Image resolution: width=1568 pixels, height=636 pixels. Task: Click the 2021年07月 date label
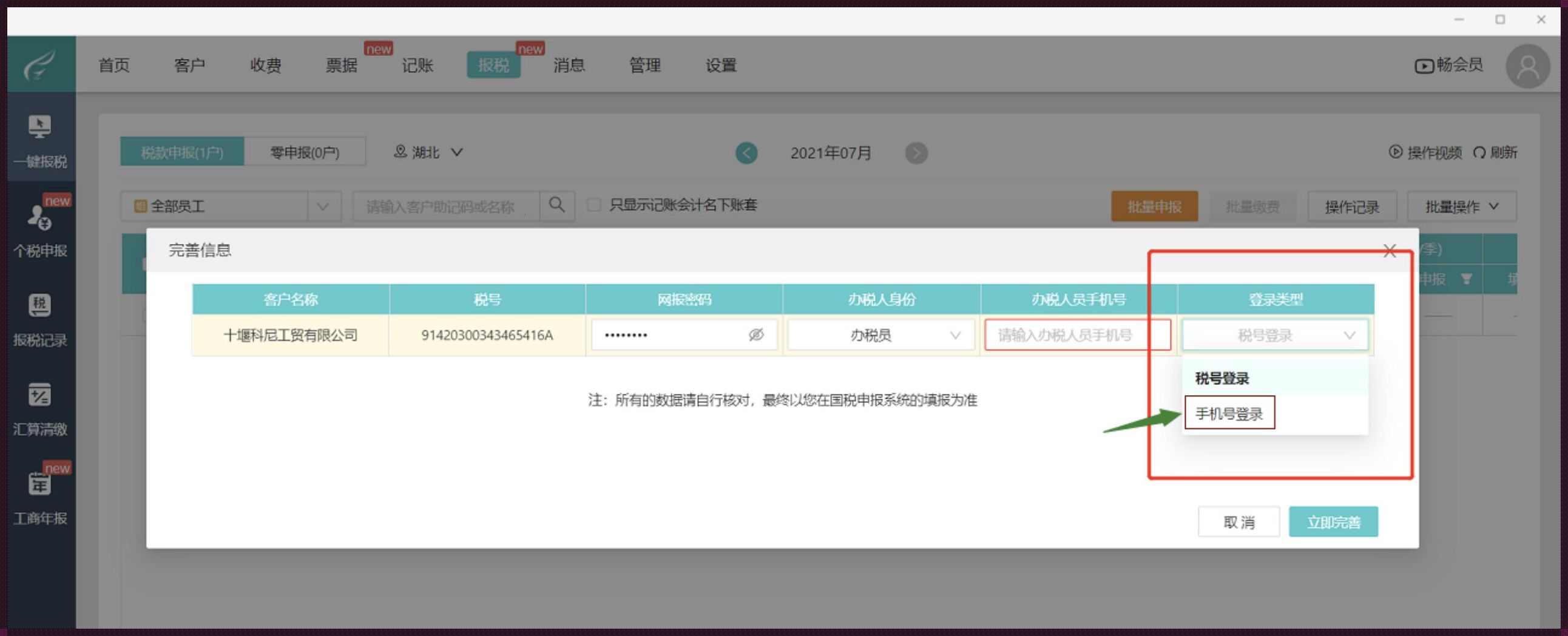(x=831, y=153)
